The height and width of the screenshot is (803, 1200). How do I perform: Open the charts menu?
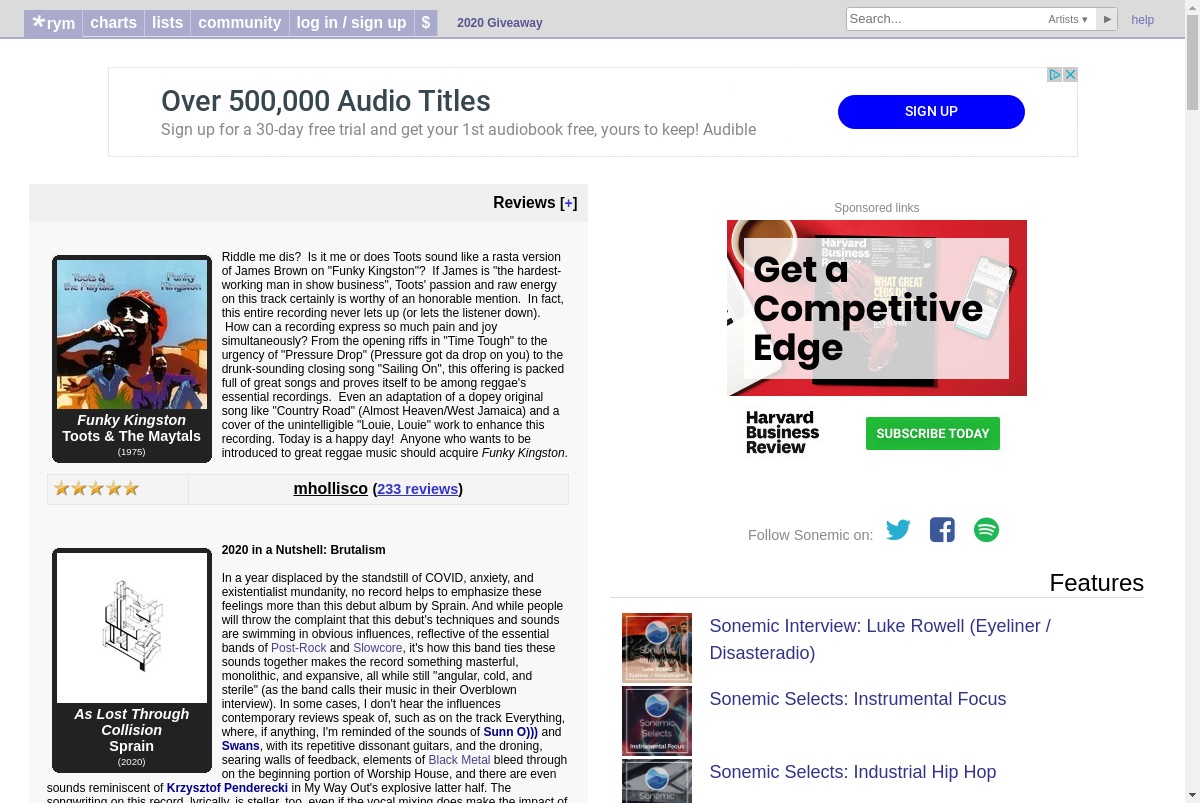[113, 22]
